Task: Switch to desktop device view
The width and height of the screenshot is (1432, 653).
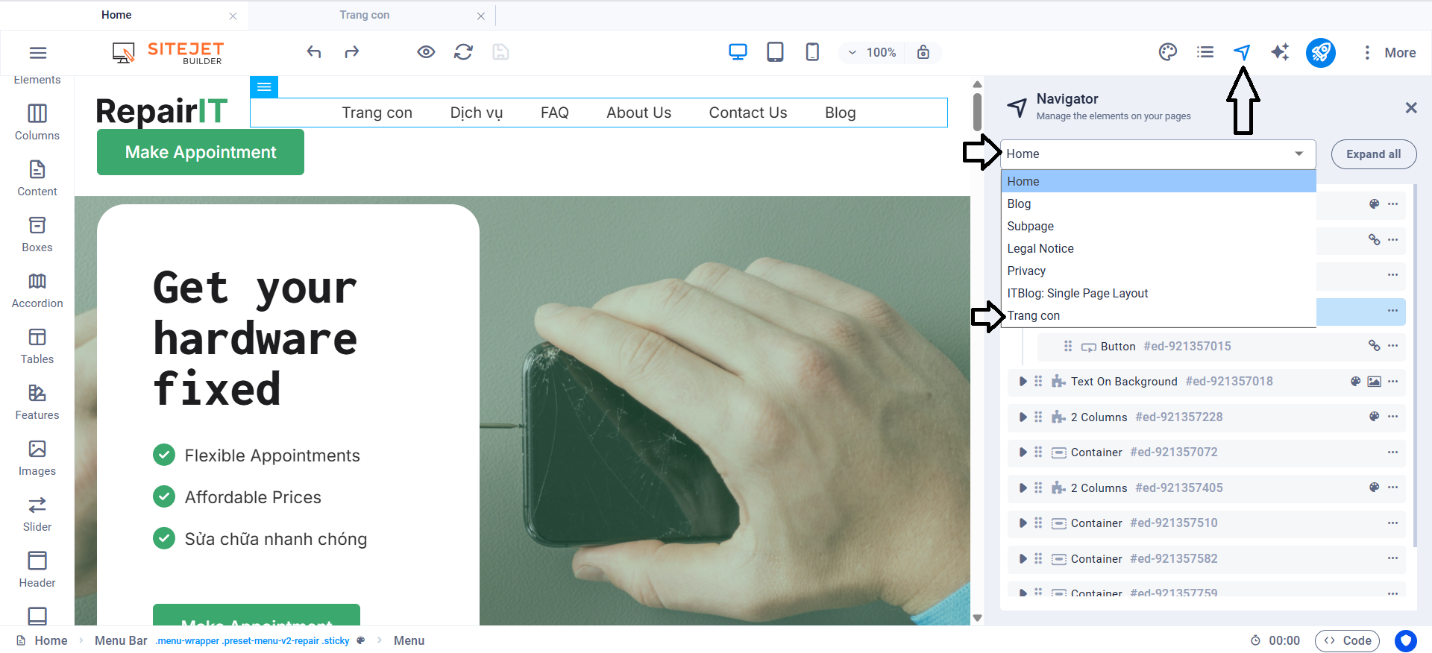Action: click(x=738, y=52)
